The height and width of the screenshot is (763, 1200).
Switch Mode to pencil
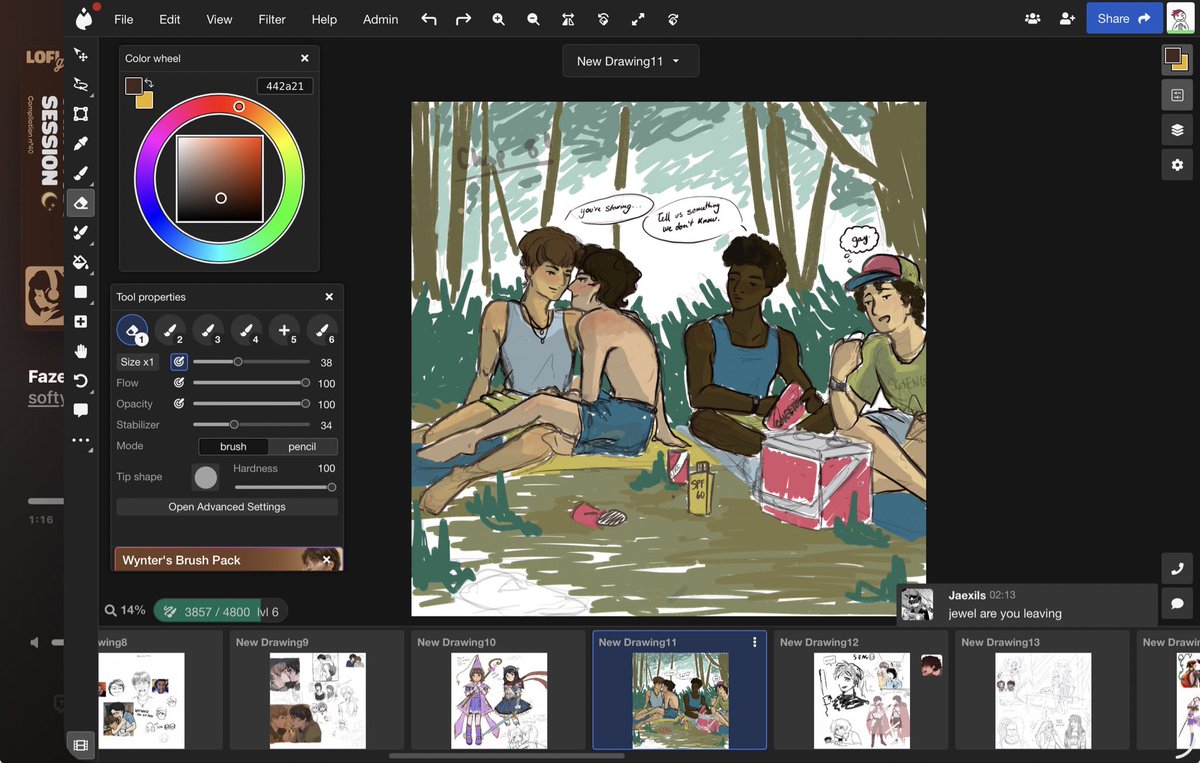coord(302,446)
